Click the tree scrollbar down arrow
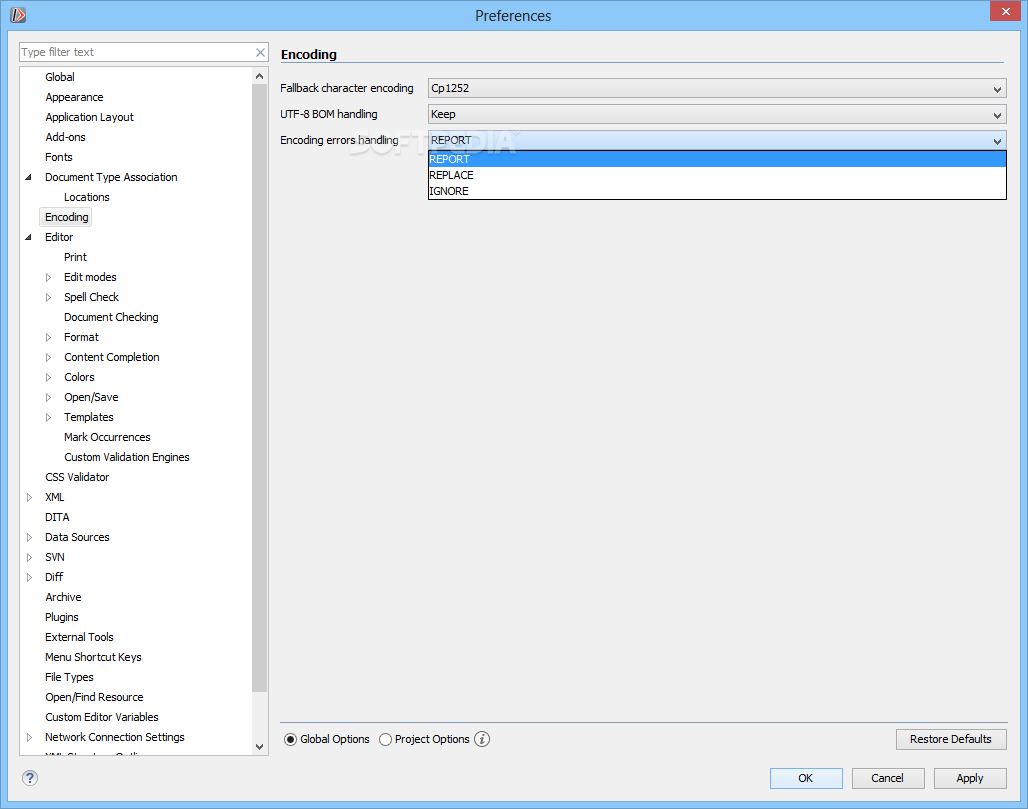The height and width of the screenshot is (809, 1028). coord(260,746)
